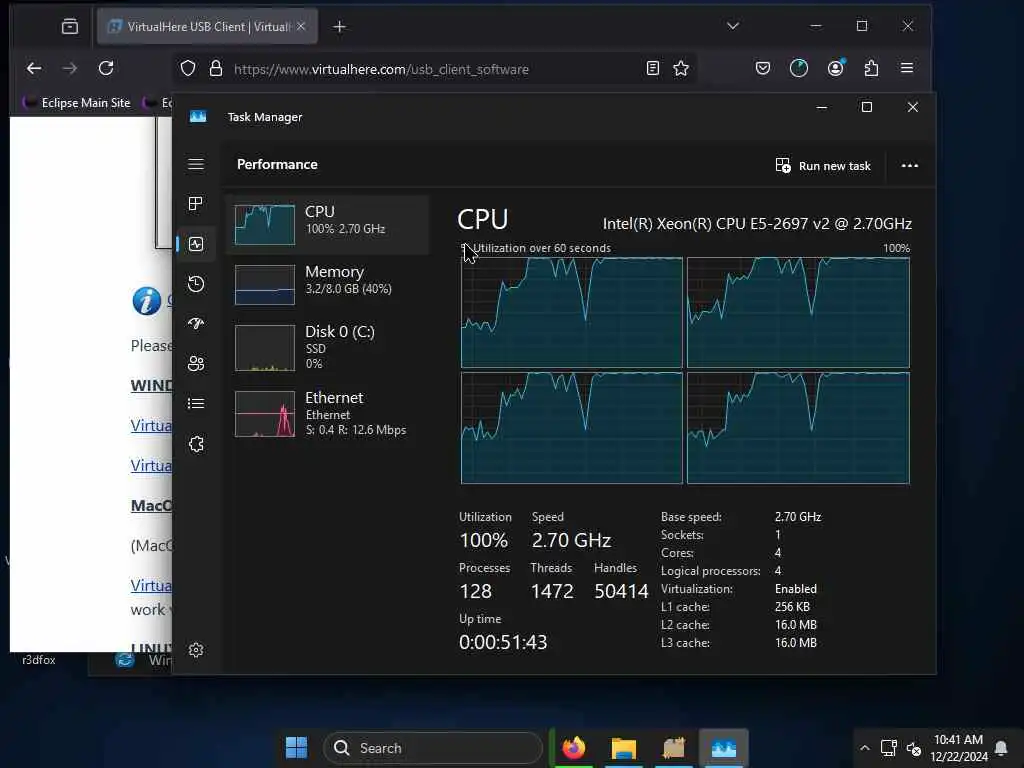The image size is (1024, 768).
Task: Open File Explorer from the taskbar
Action: point(624,748)
